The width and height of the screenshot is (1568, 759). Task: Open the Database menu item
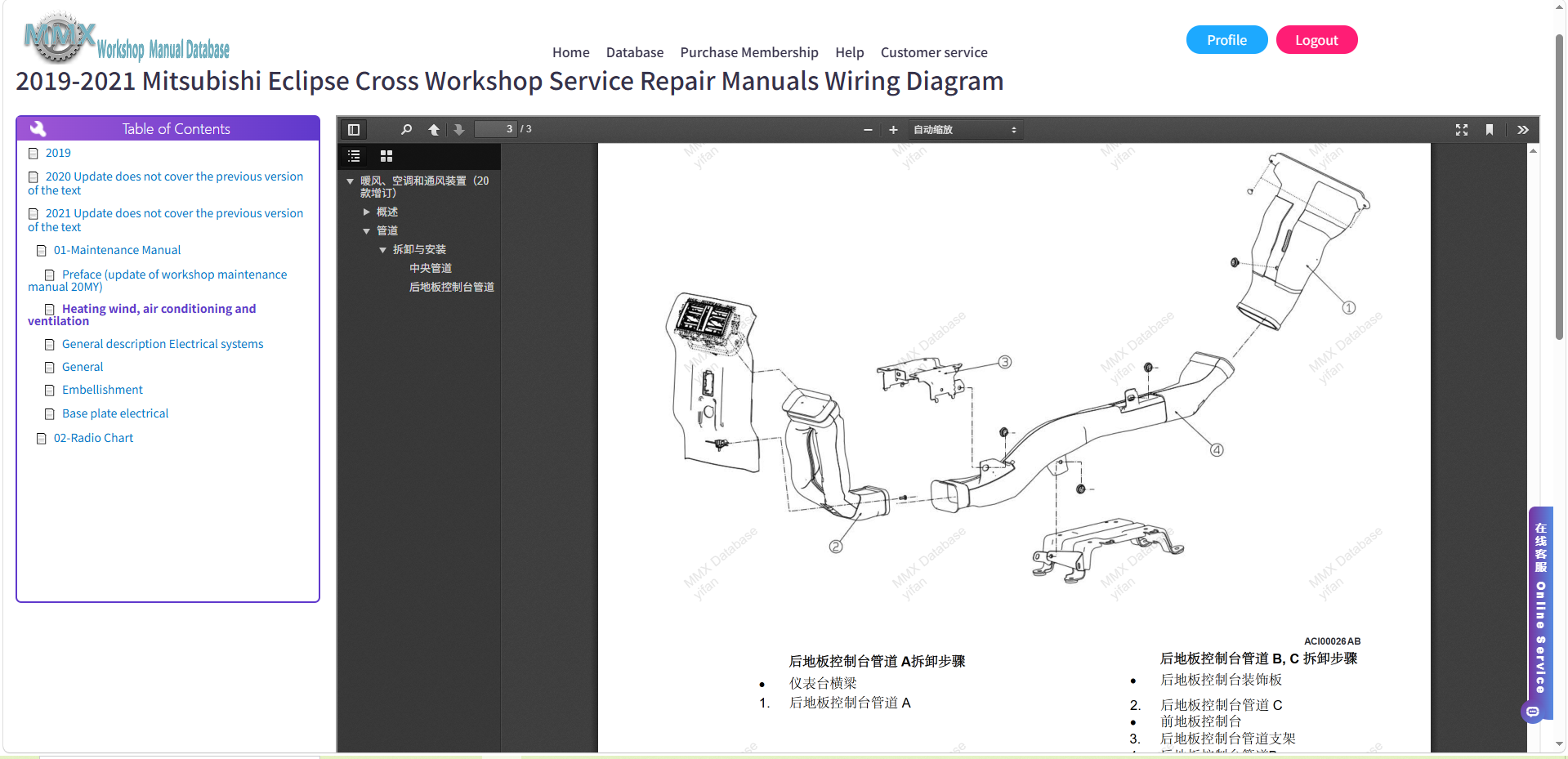635,52
